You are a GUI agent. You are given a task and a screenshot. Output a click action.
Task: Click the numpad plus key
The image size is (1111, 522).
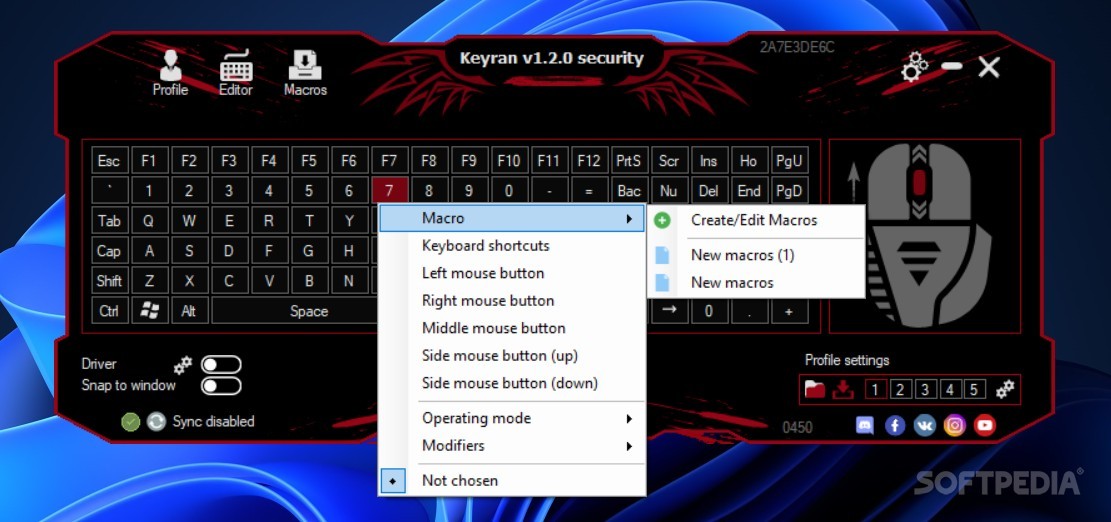pyautogui.click(x=789, y=311)
